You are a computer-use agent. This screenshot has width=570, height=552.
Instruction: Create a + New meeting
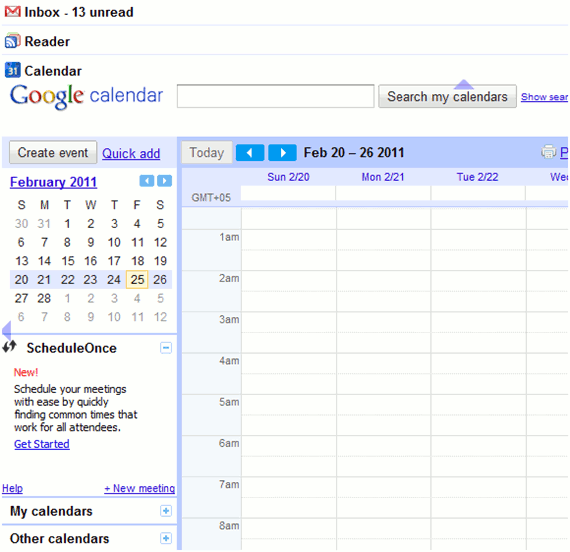(x=140, y=488)
